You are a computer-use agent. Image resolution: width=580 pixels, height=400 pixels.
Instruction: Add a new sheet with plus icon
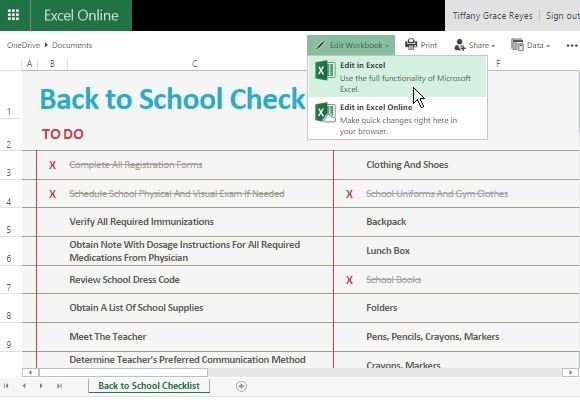(241, 386)
